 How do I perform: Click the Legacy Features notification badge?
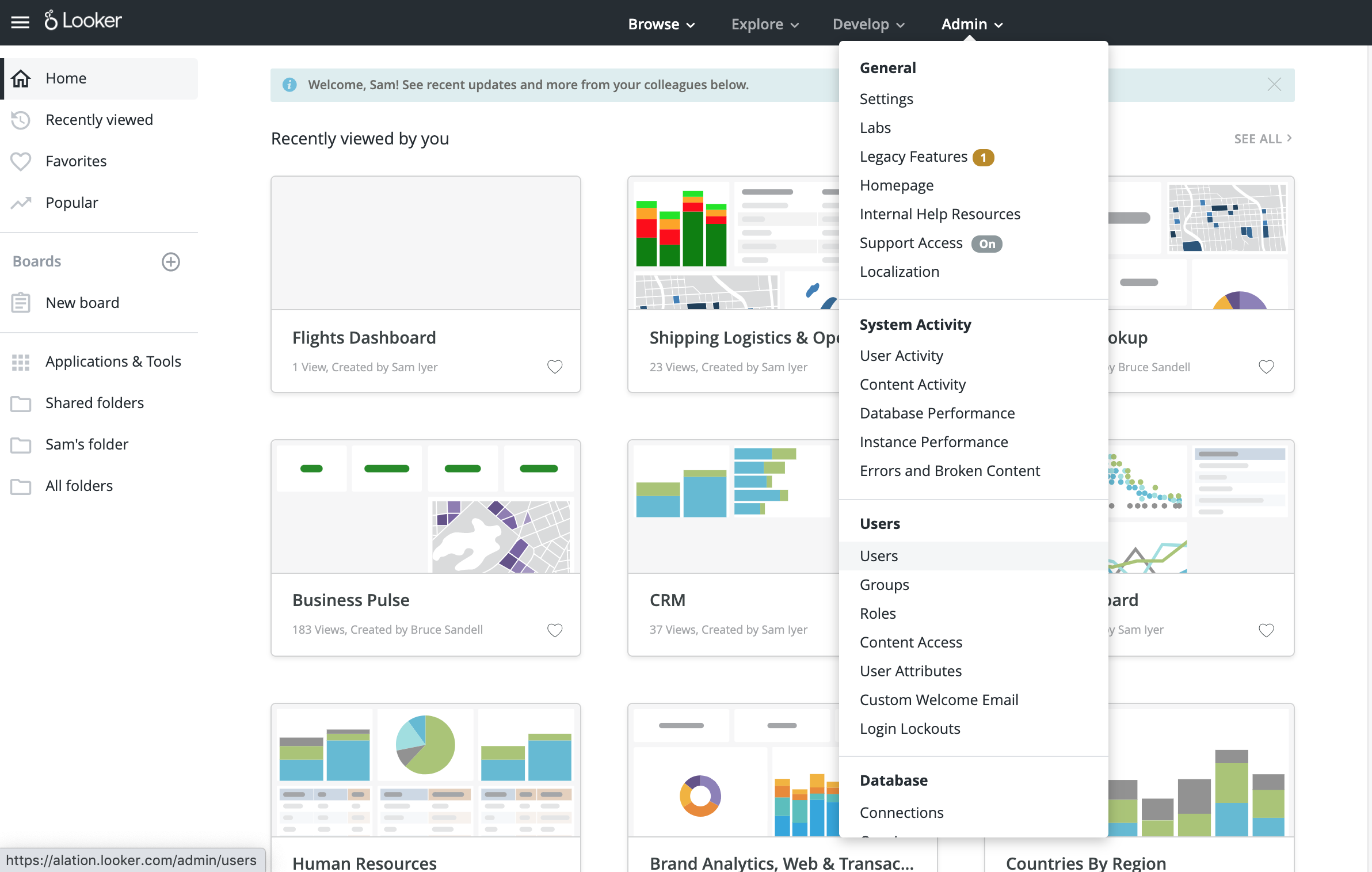point(984,158)
